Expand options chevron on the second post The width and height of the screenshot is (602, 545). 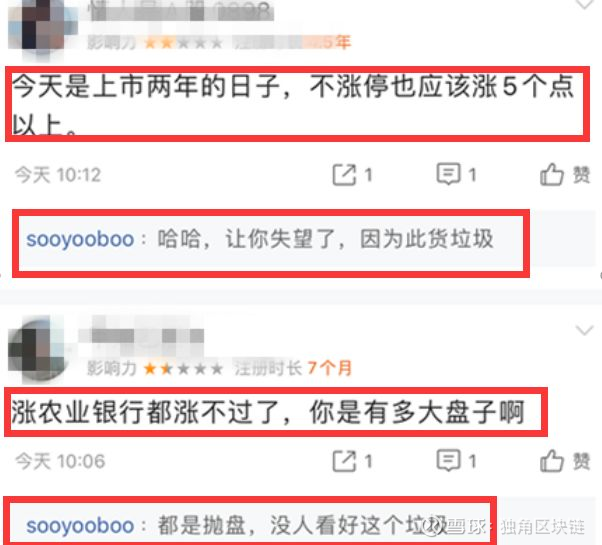pyautogui.click(x=584, y=330)
